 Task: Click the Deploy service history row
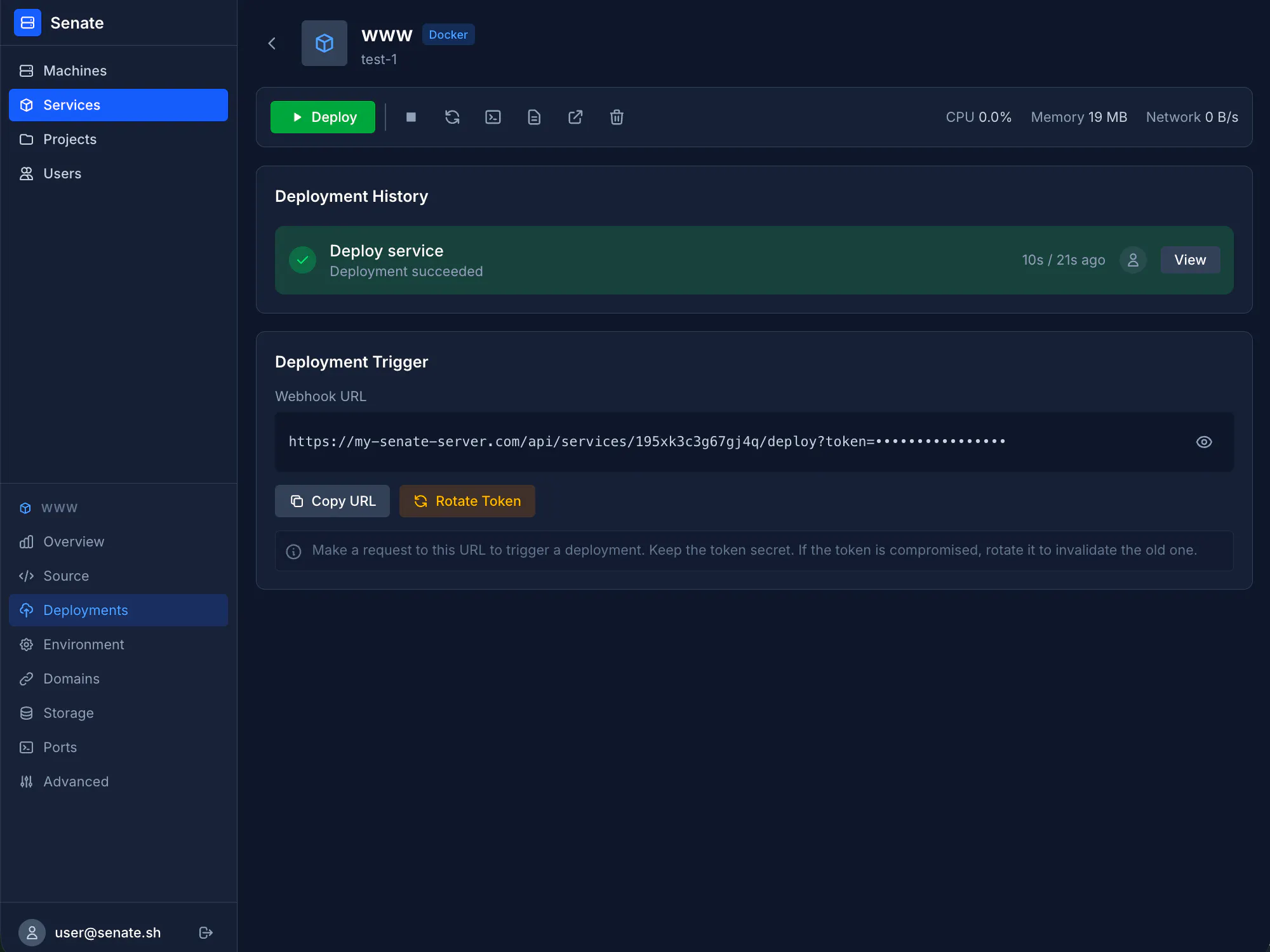[754, 260]
